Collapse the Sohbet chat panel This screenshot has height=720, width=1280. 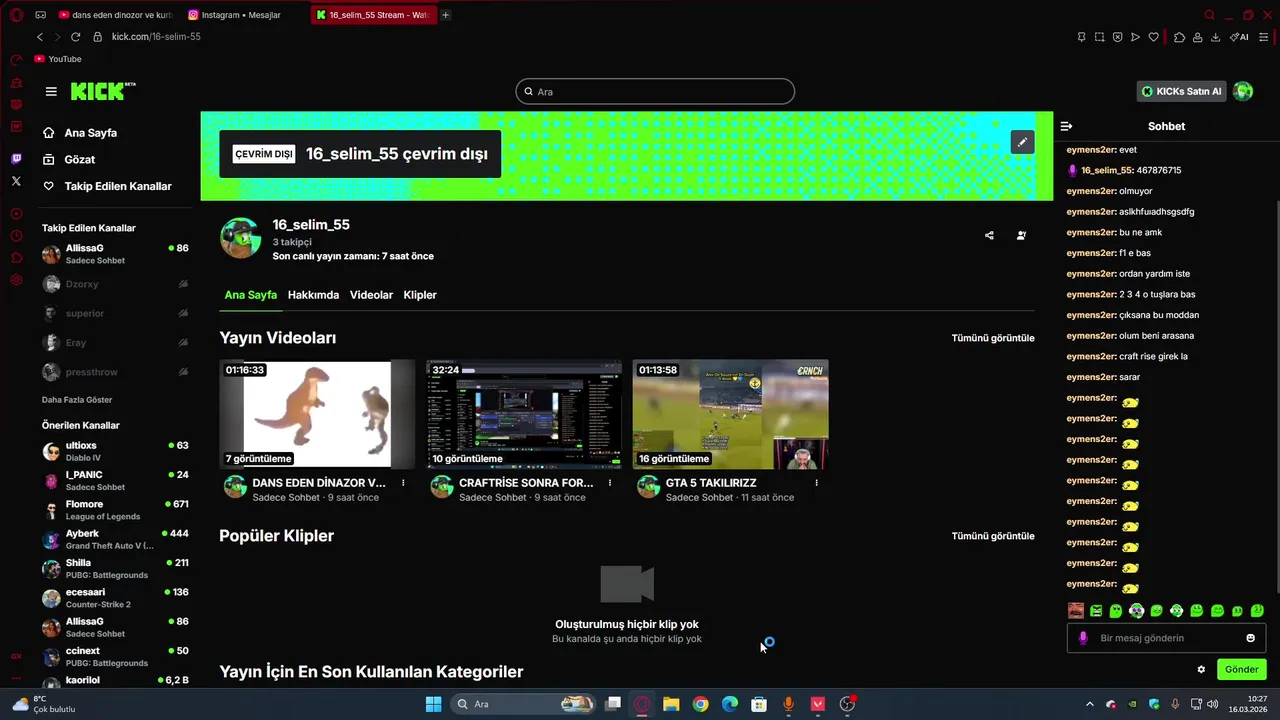1066,126
